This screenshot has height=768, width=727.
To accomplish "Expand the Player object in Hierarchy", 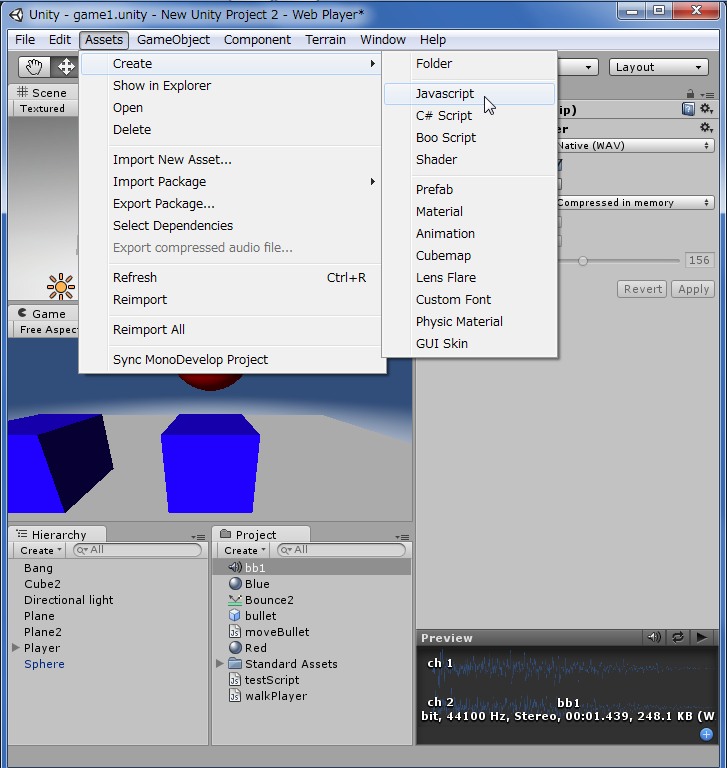I will (16, 648).
